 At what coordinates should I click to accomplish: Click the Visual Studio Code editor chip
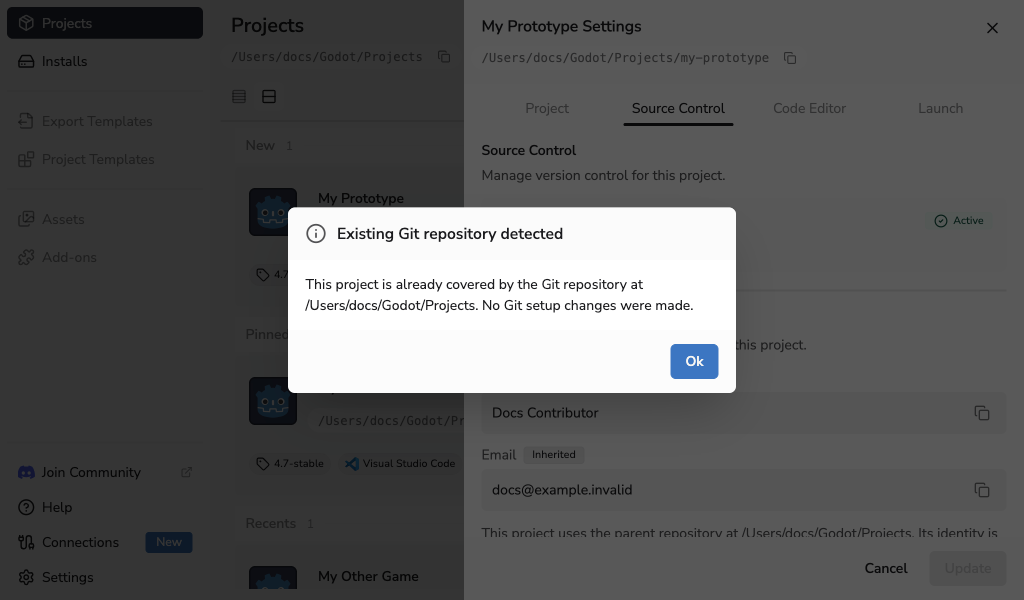(x=400, y=464)
